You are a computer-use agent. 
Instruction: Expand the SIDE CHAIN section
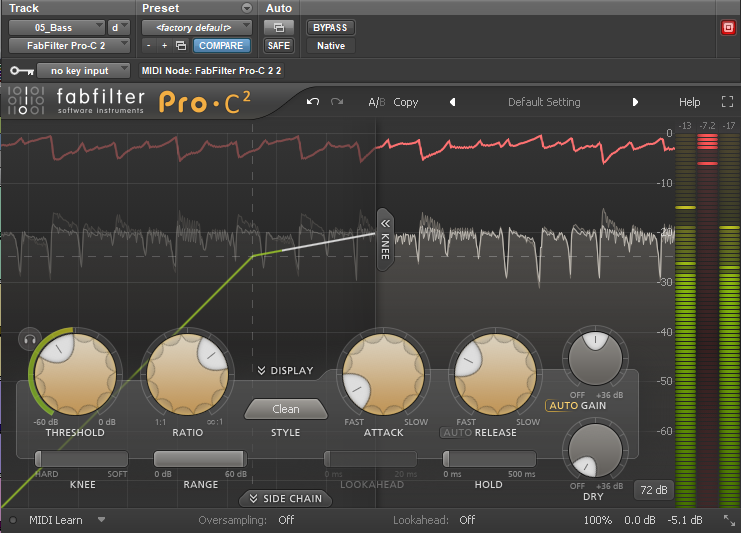tap(285, 499)
